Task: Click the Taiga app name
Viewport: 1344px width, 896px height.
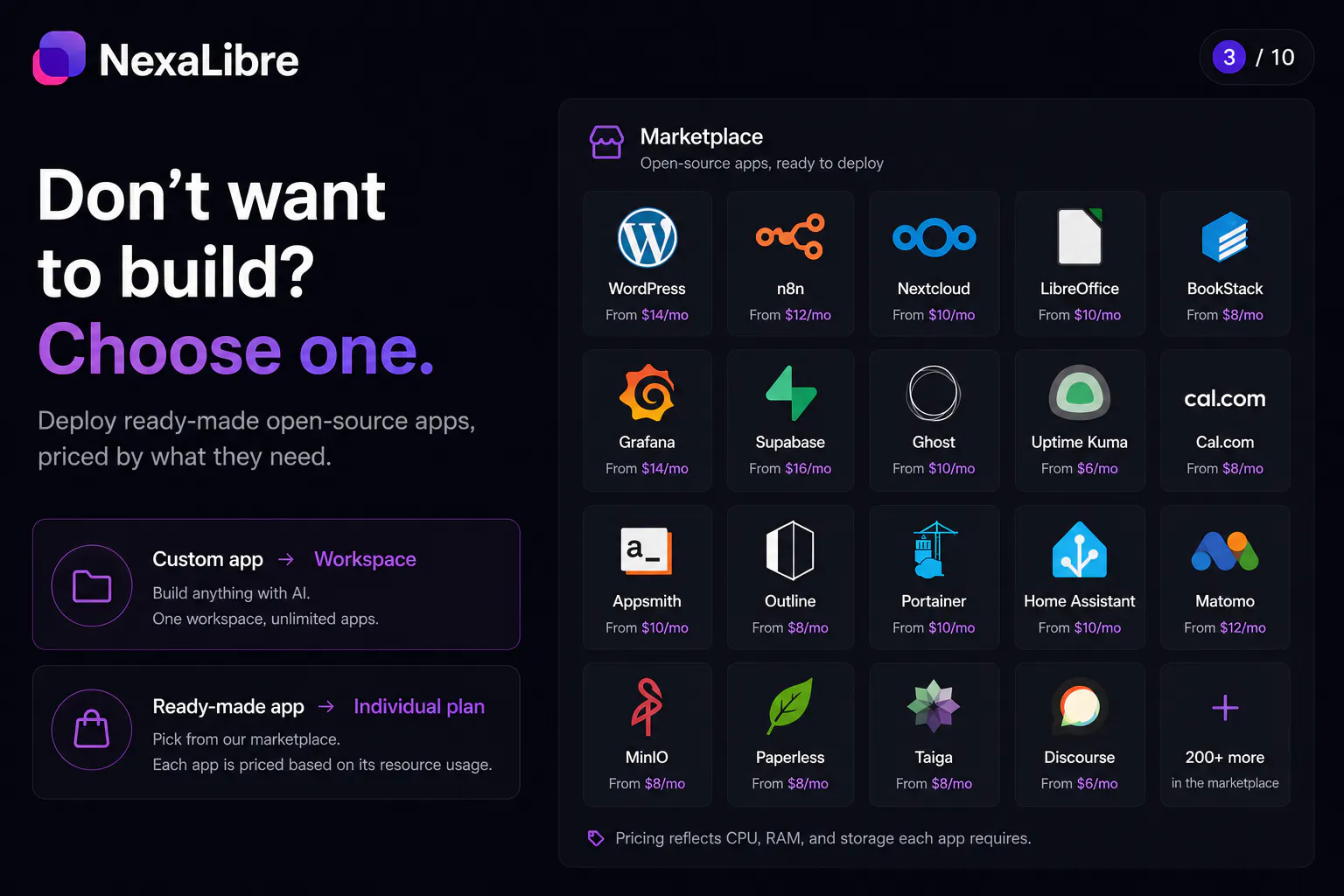Action: (x=934, y=758)
